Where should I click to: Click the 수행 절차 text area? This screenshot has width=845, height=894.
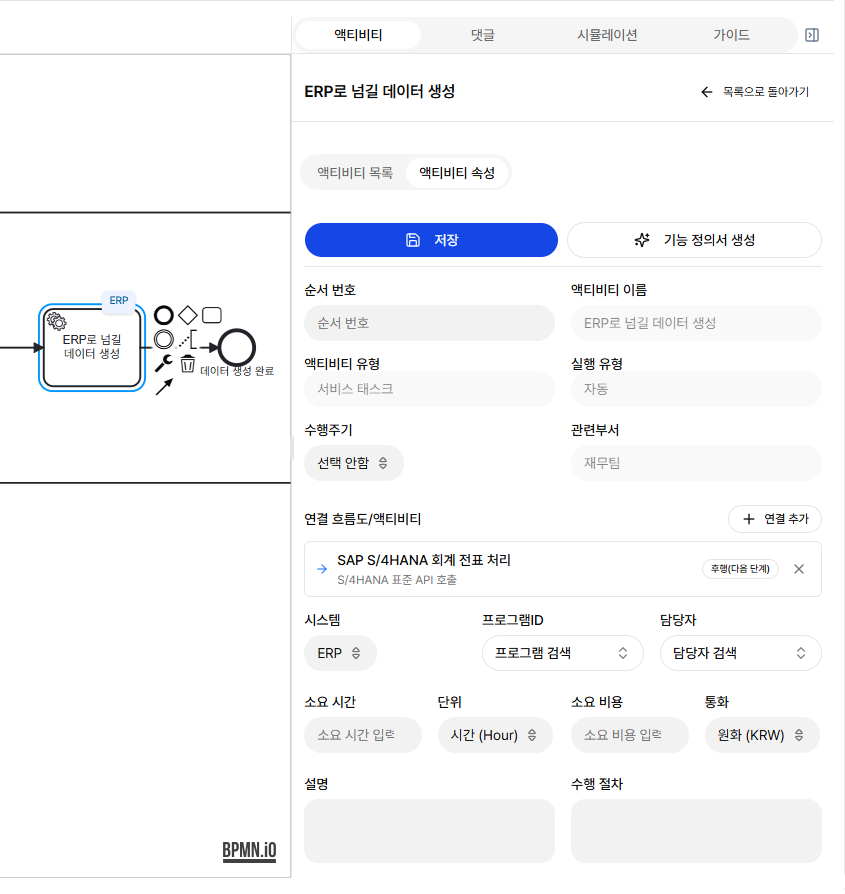tap(696, 831)
